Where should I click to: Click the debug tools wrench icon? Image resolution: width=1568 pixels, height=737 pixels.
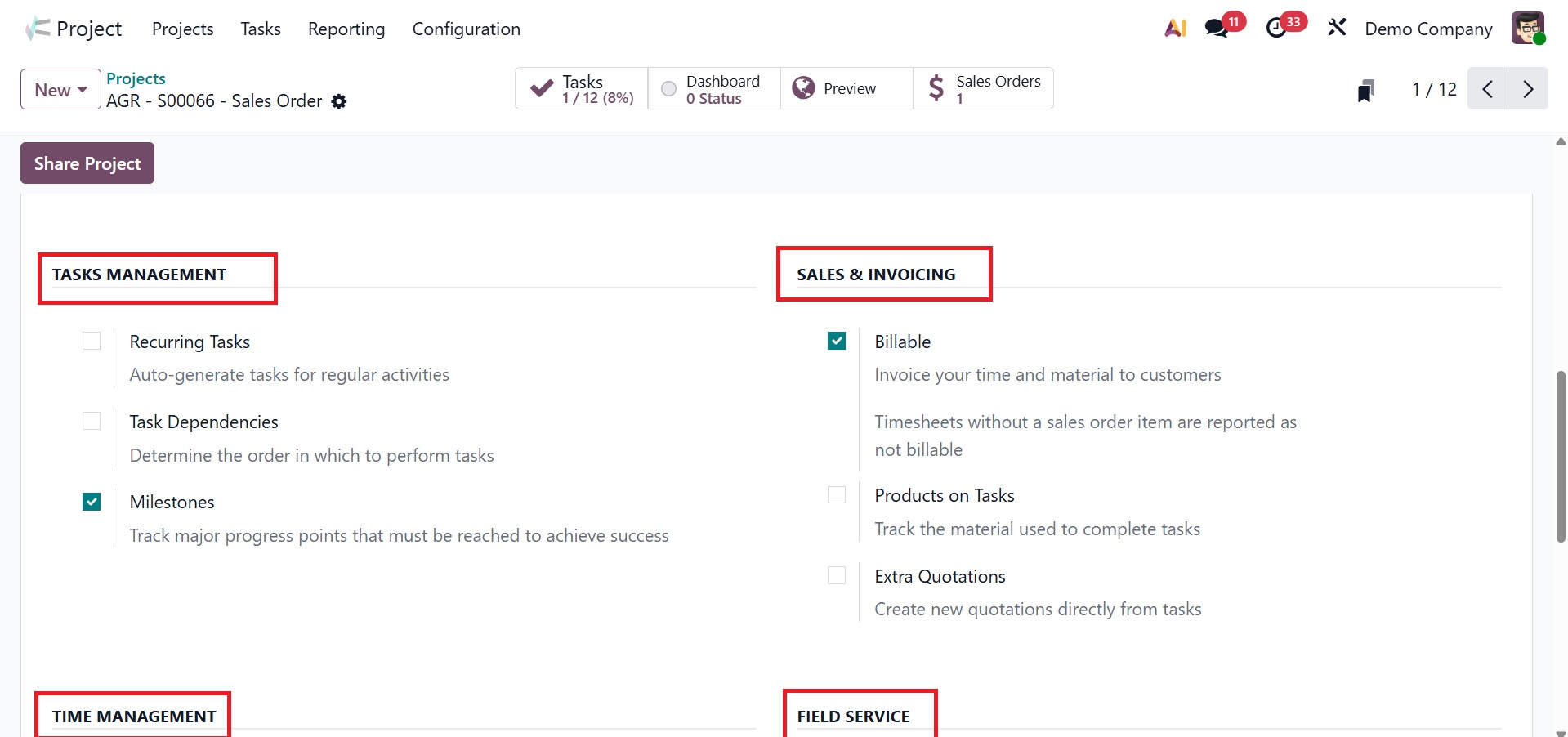(1337, 29)
